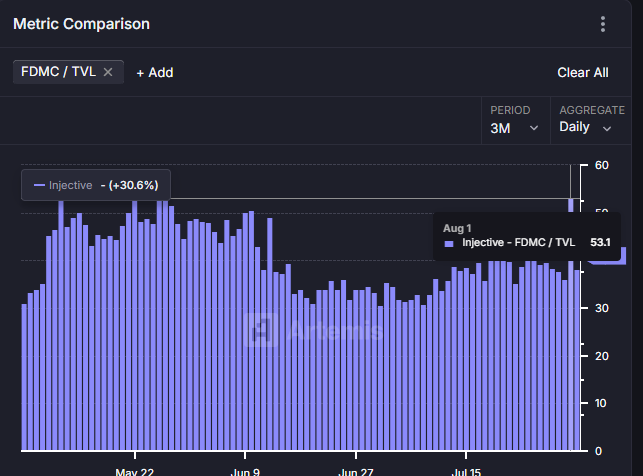Click the +30.6% change label
643x476 pixels.
point(133,185)
